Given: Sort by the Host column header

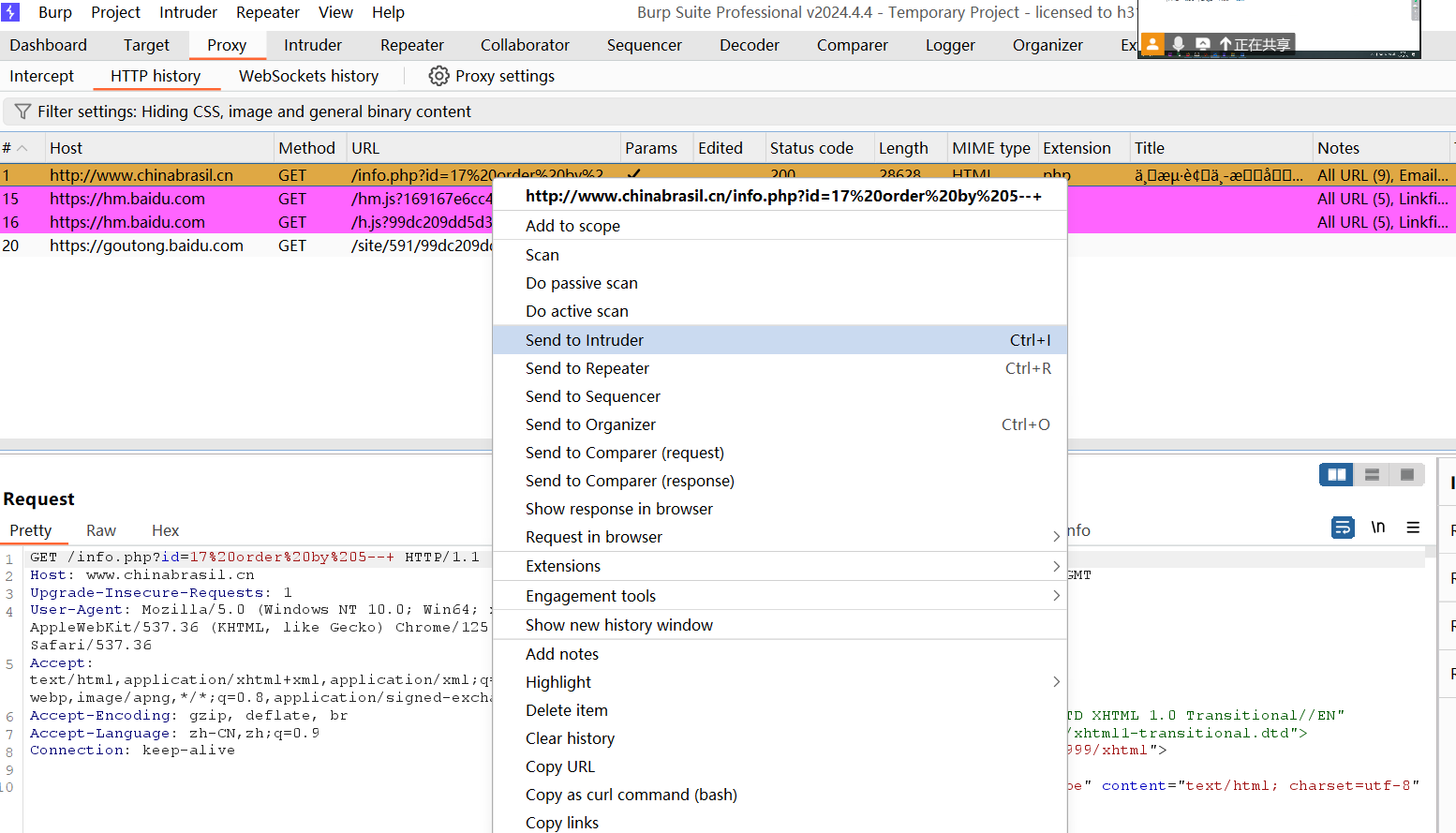Looking at the screenshot, I should tap(159, 148).
